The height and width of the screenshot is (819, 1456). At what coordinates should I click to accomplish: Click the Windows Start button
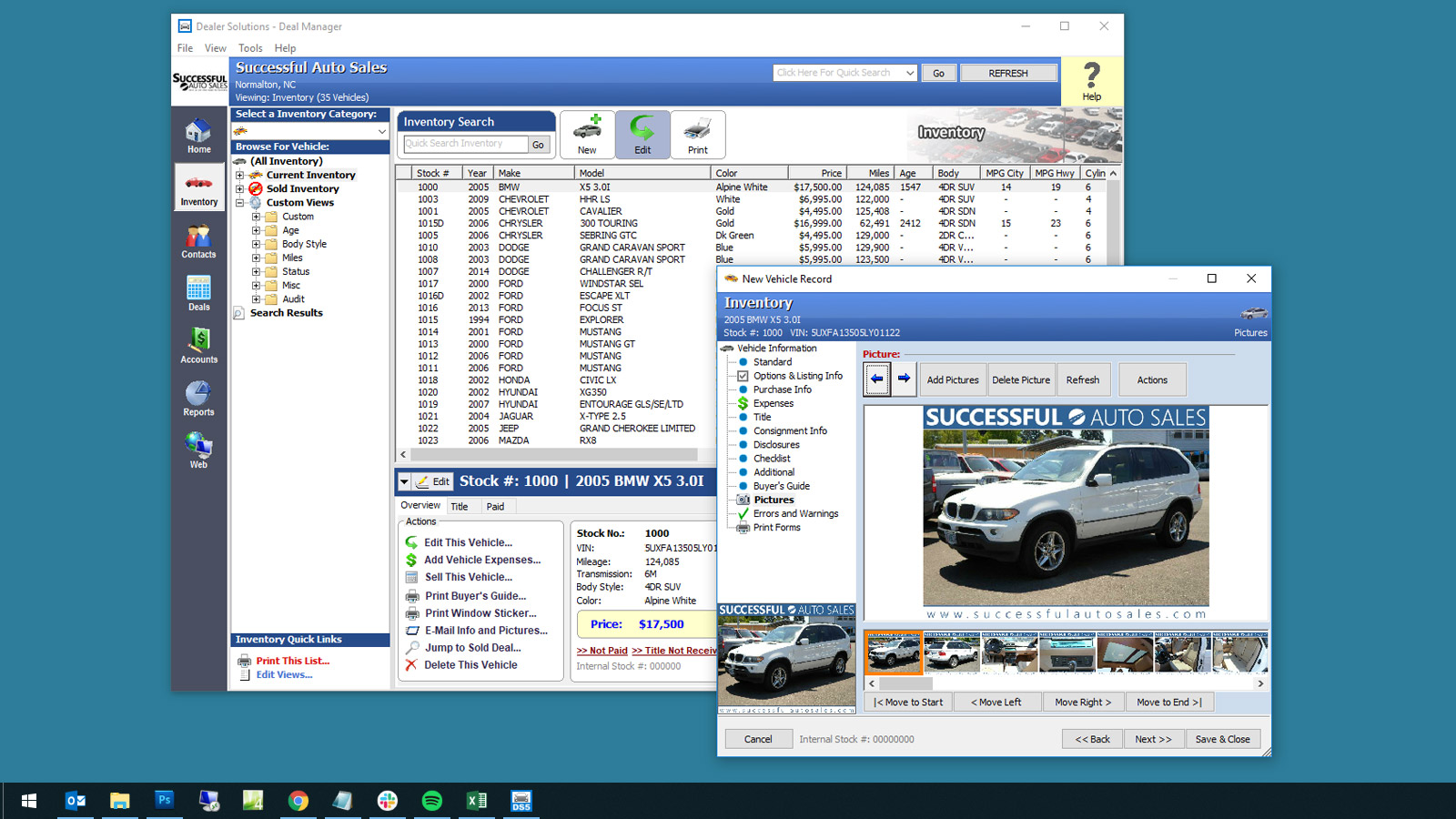coord(29,801)
